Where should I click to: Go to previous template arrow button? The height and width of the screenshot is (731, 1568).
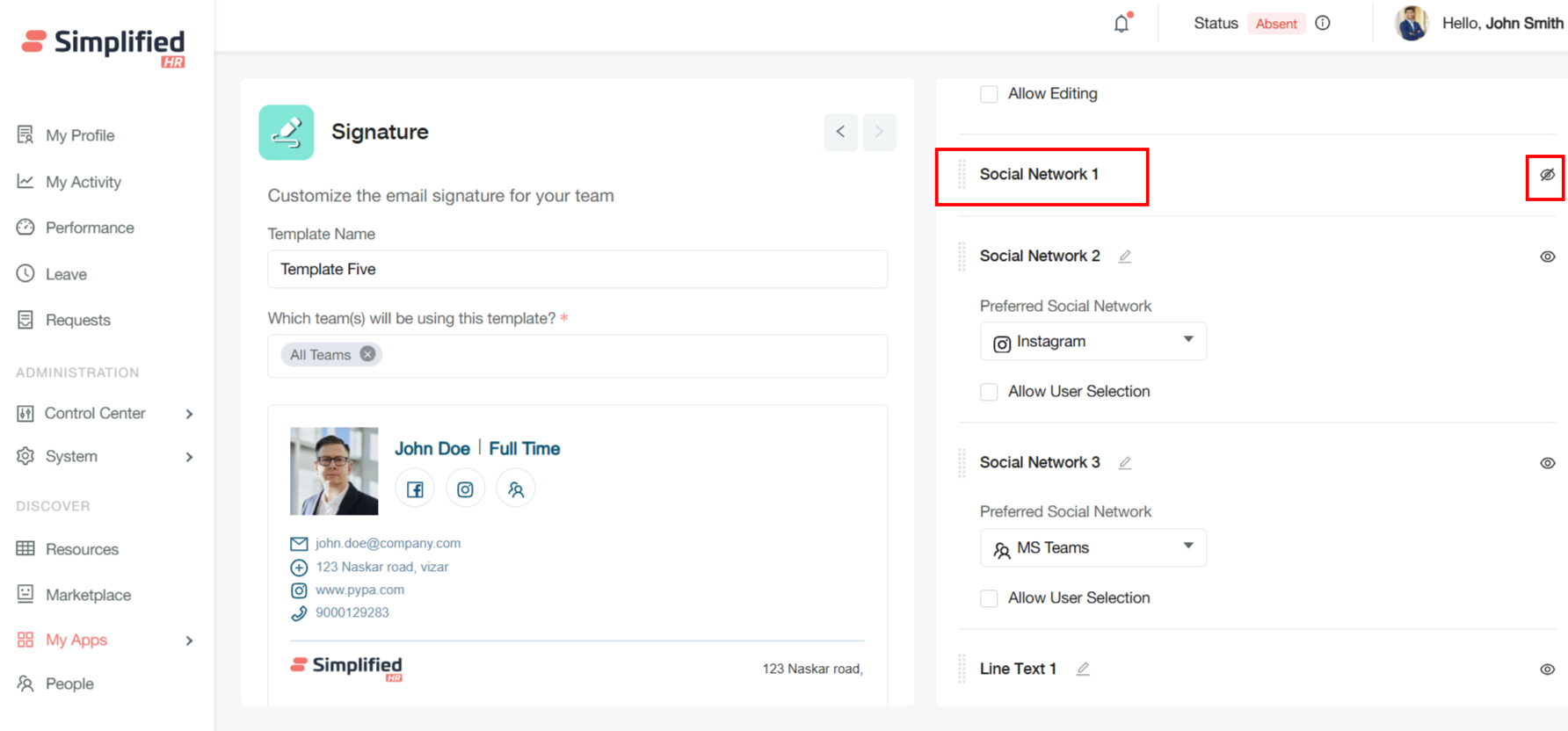click(x=840, y=132)
